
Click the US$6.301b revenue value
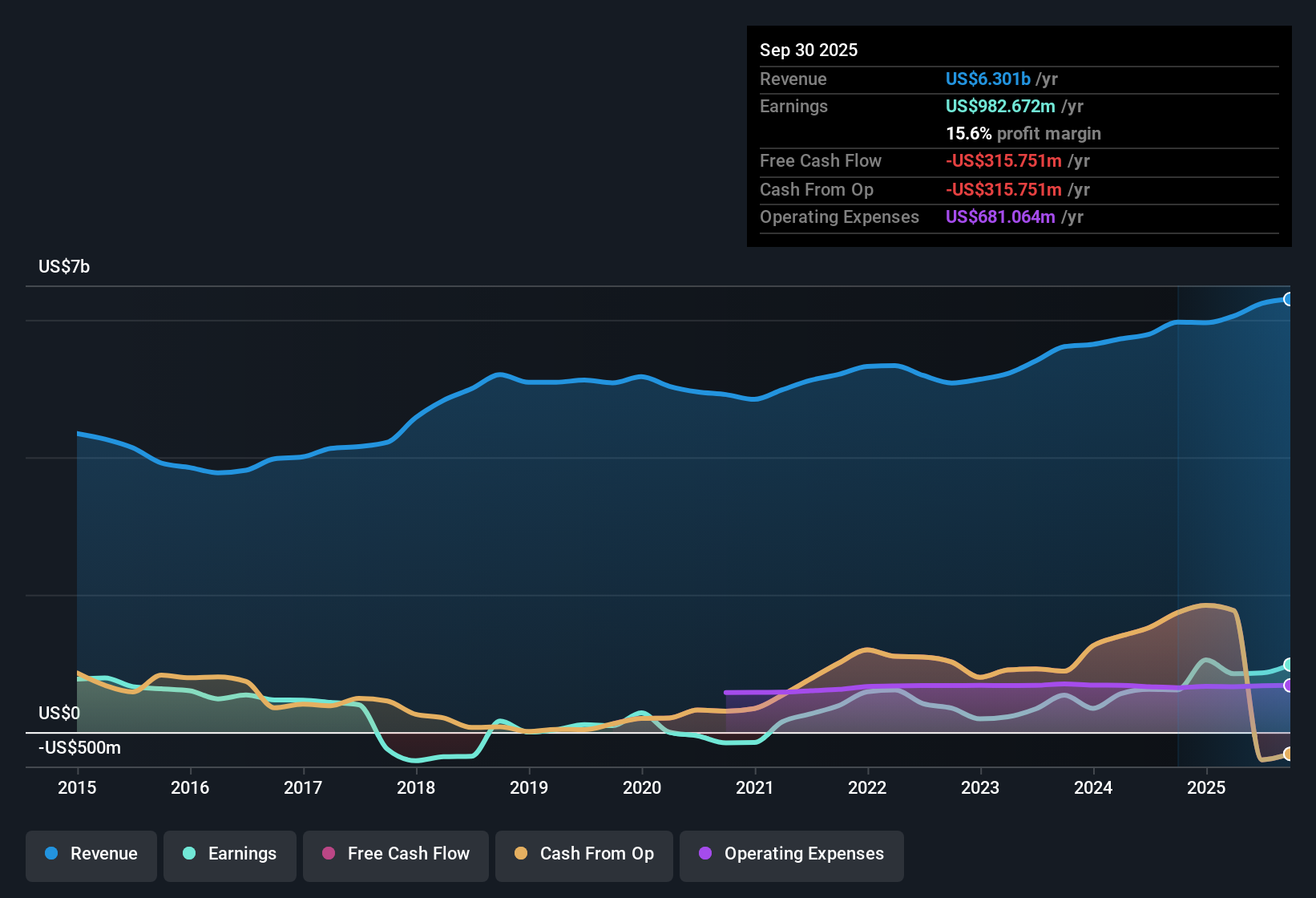(987, 79)
